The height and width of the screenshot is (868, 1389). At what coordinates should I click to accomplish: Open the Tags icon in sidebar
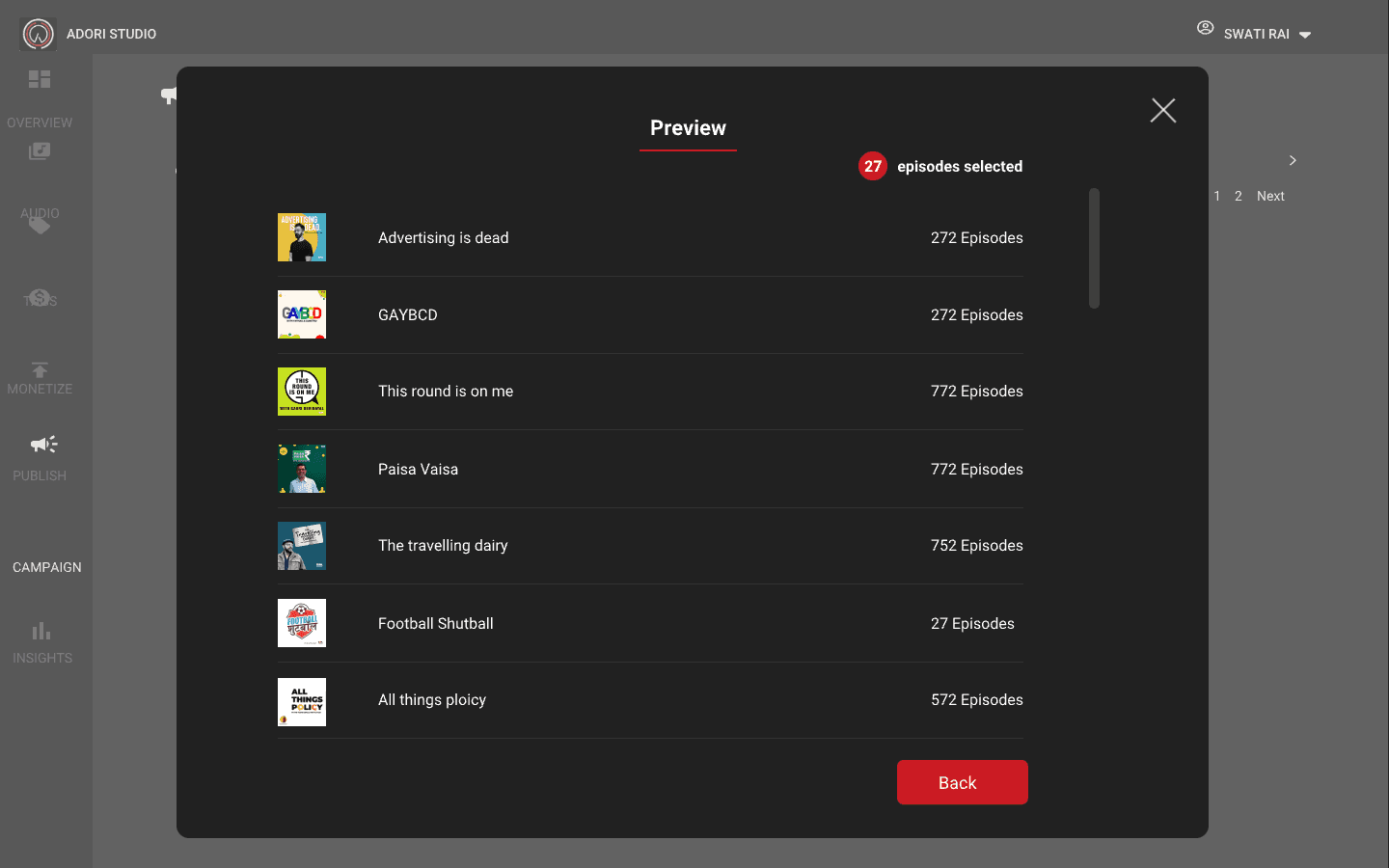coord(40,226)
